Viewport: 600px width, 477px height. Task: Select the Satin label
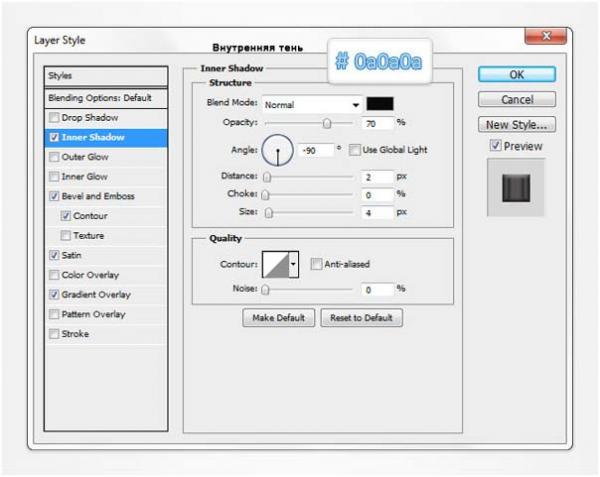72,255
